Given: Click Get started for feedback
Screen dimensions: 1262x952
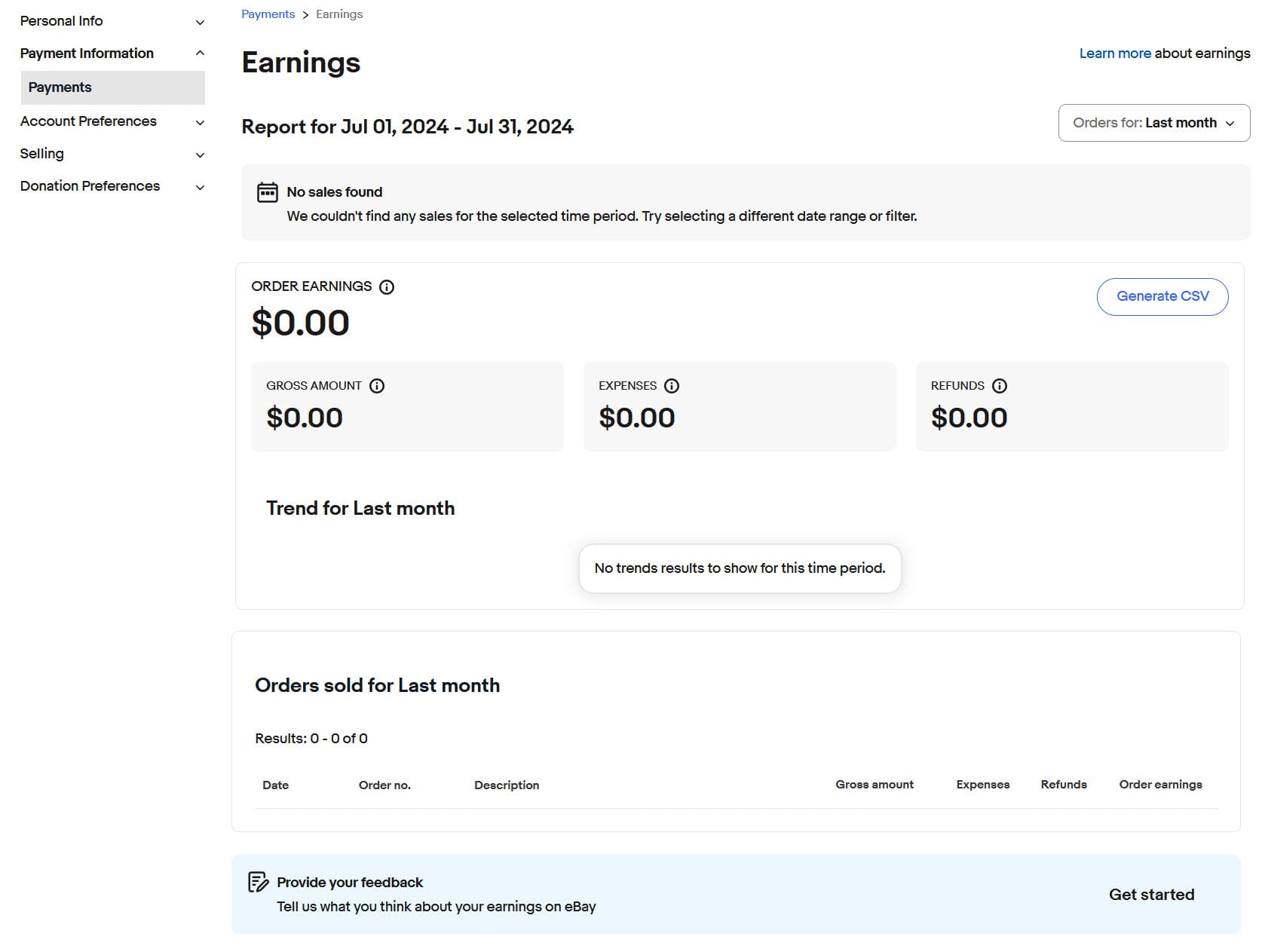Looking at the screenshot, I should tap(1151, 895).
